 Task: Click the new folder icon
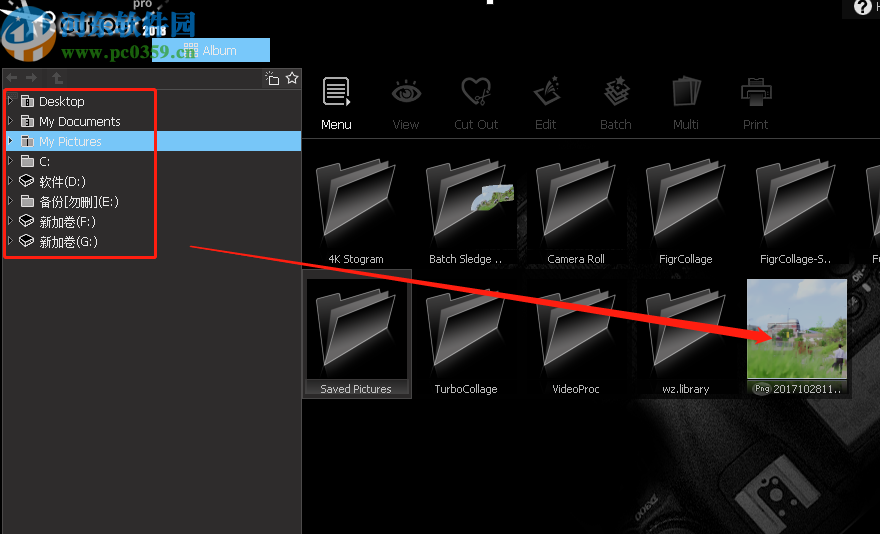272,78
